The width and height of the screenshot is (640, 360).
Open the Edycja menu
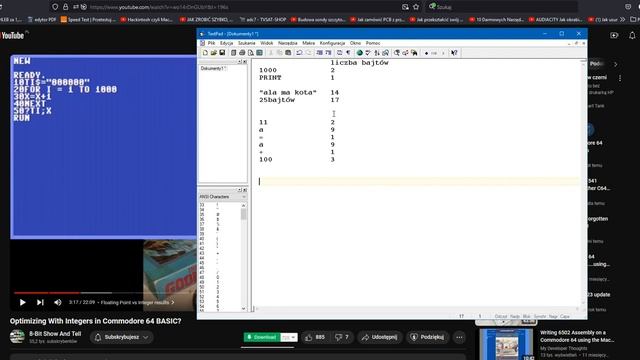pyautogui.click(x=227, y=43)
